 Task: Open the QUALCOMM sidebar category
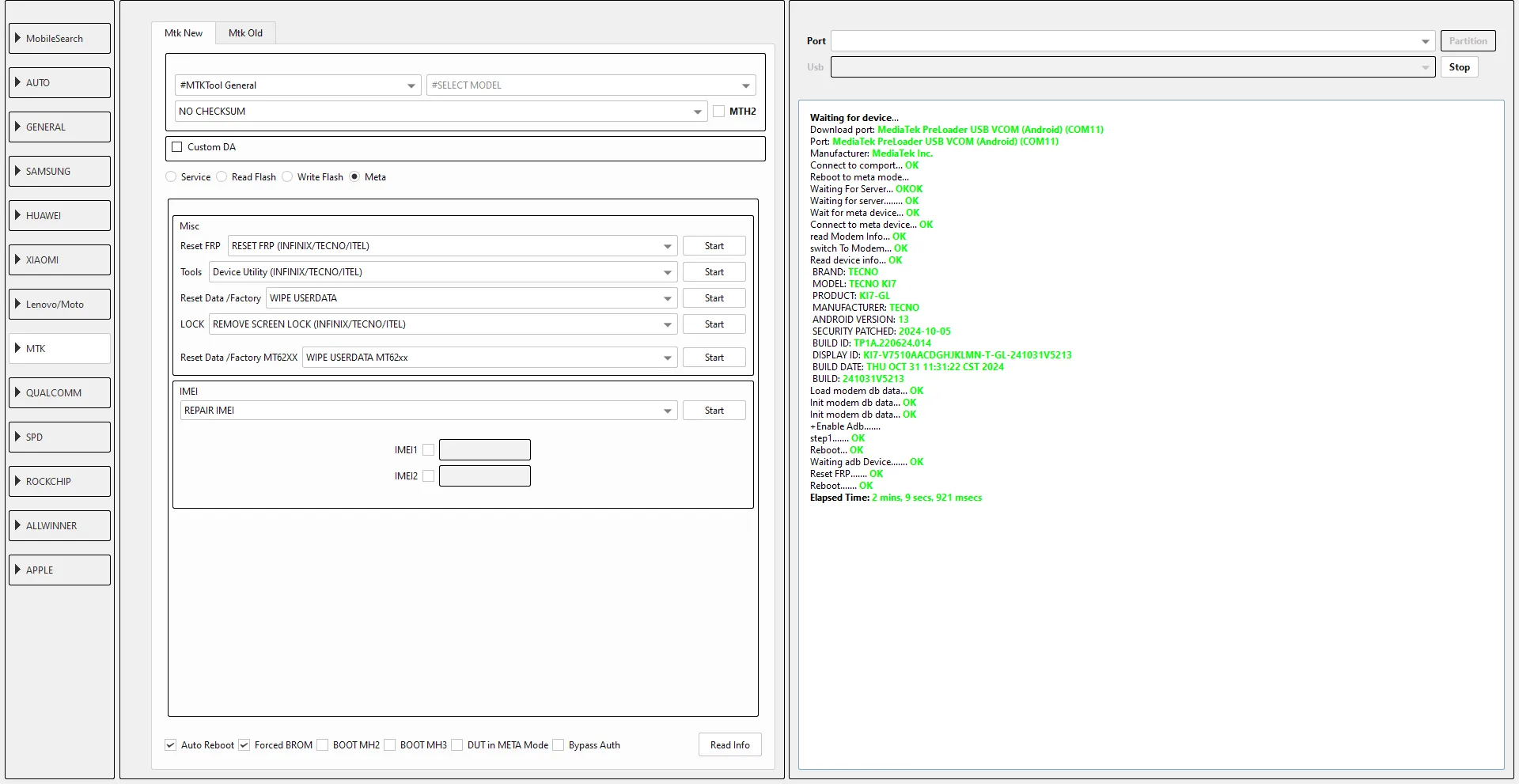tap(59, 393)
